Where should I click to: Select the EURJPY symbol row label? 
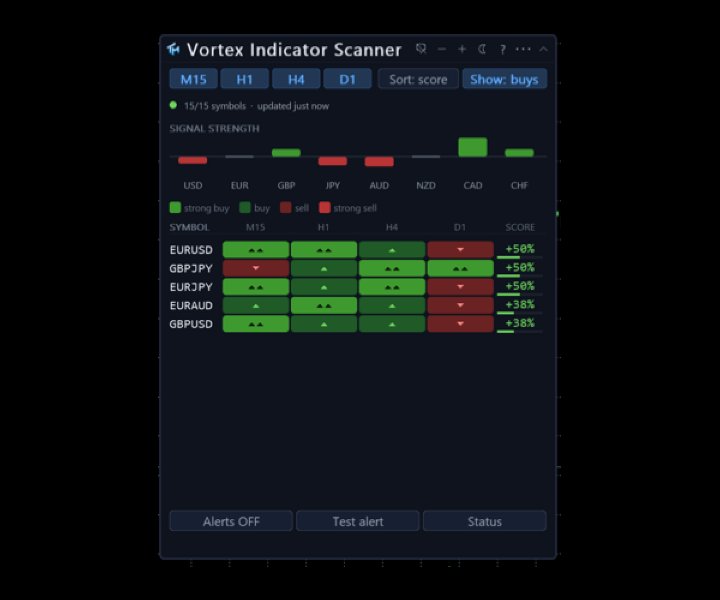tap(191, 287)
